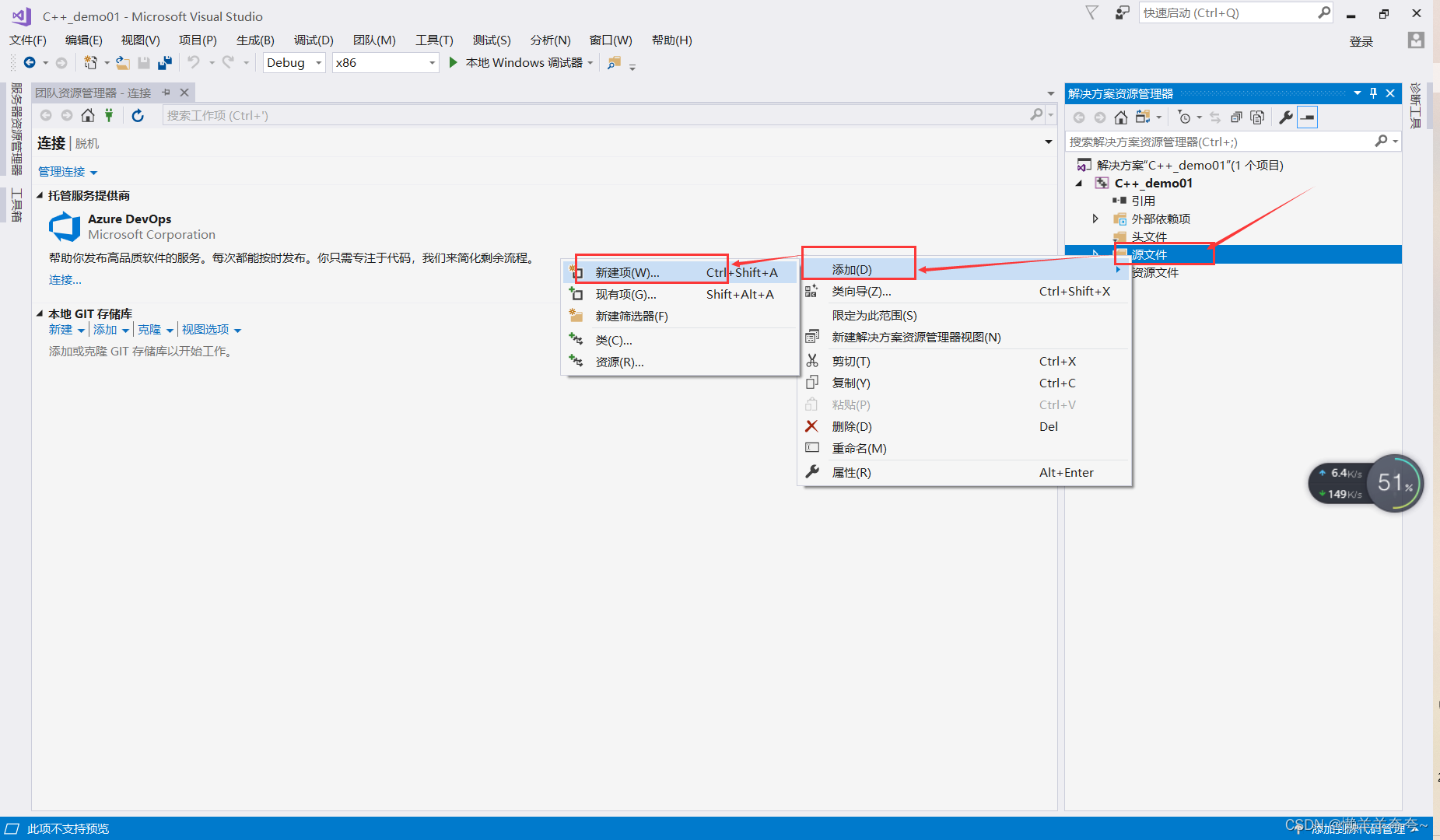Choose 类向导(Z)... in the context menu

pyautogui.click(x=965, y=291)
